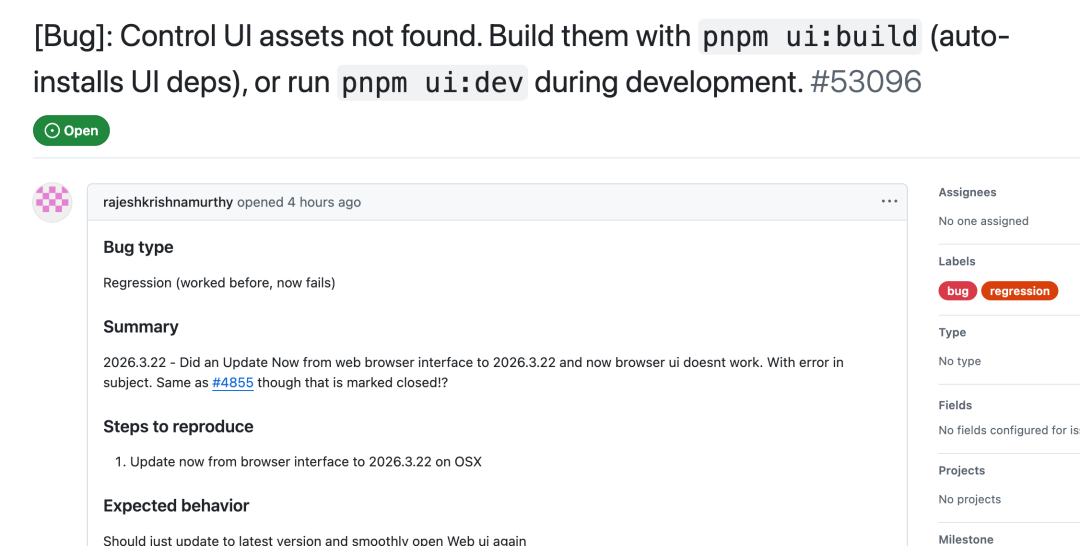Click the rajeshkrishnamurthy avatar image
This screenshot has width=1080, height=546.
click(52, 202)
